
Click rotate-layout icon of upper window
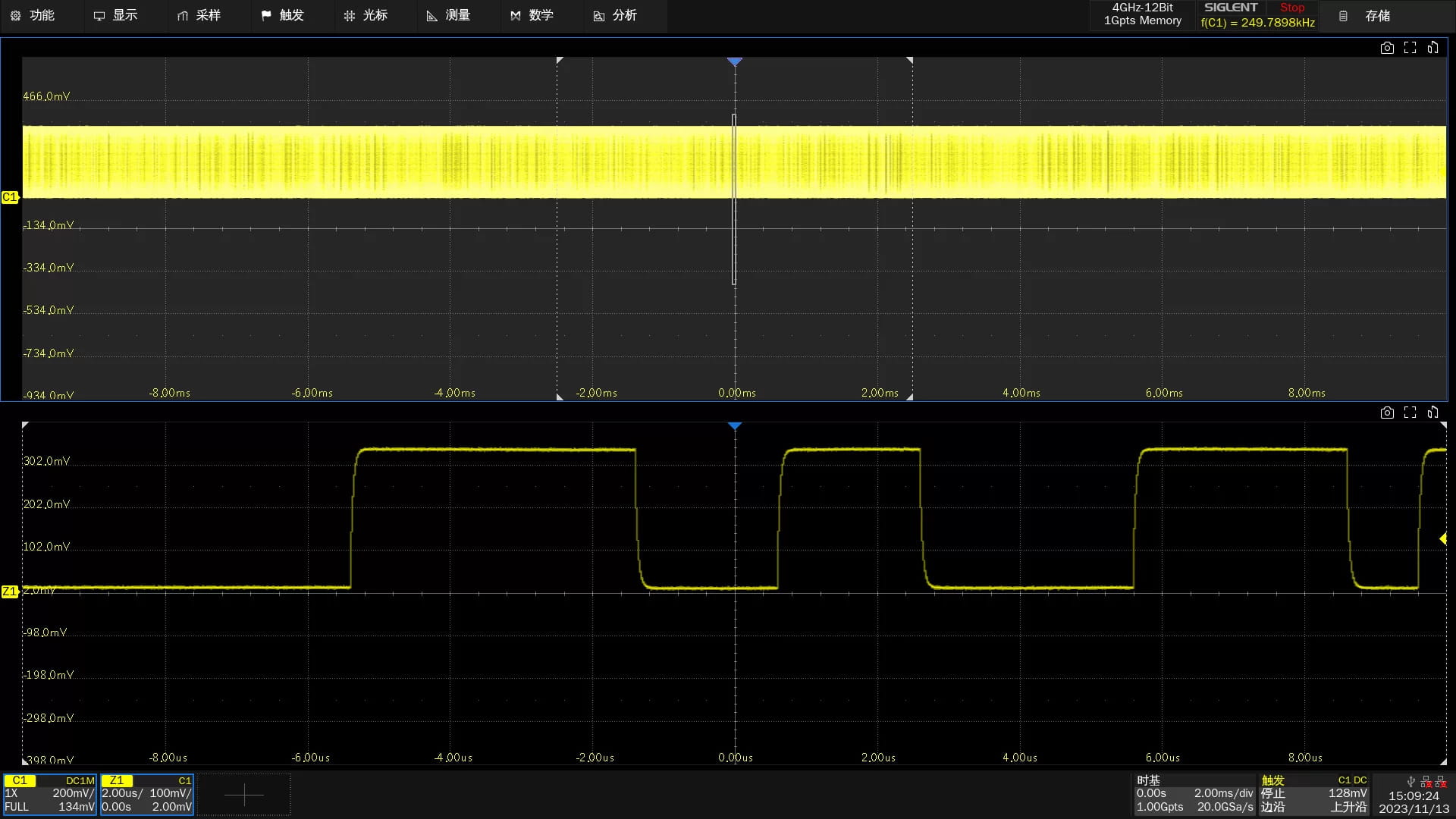tap(1432, 48)
